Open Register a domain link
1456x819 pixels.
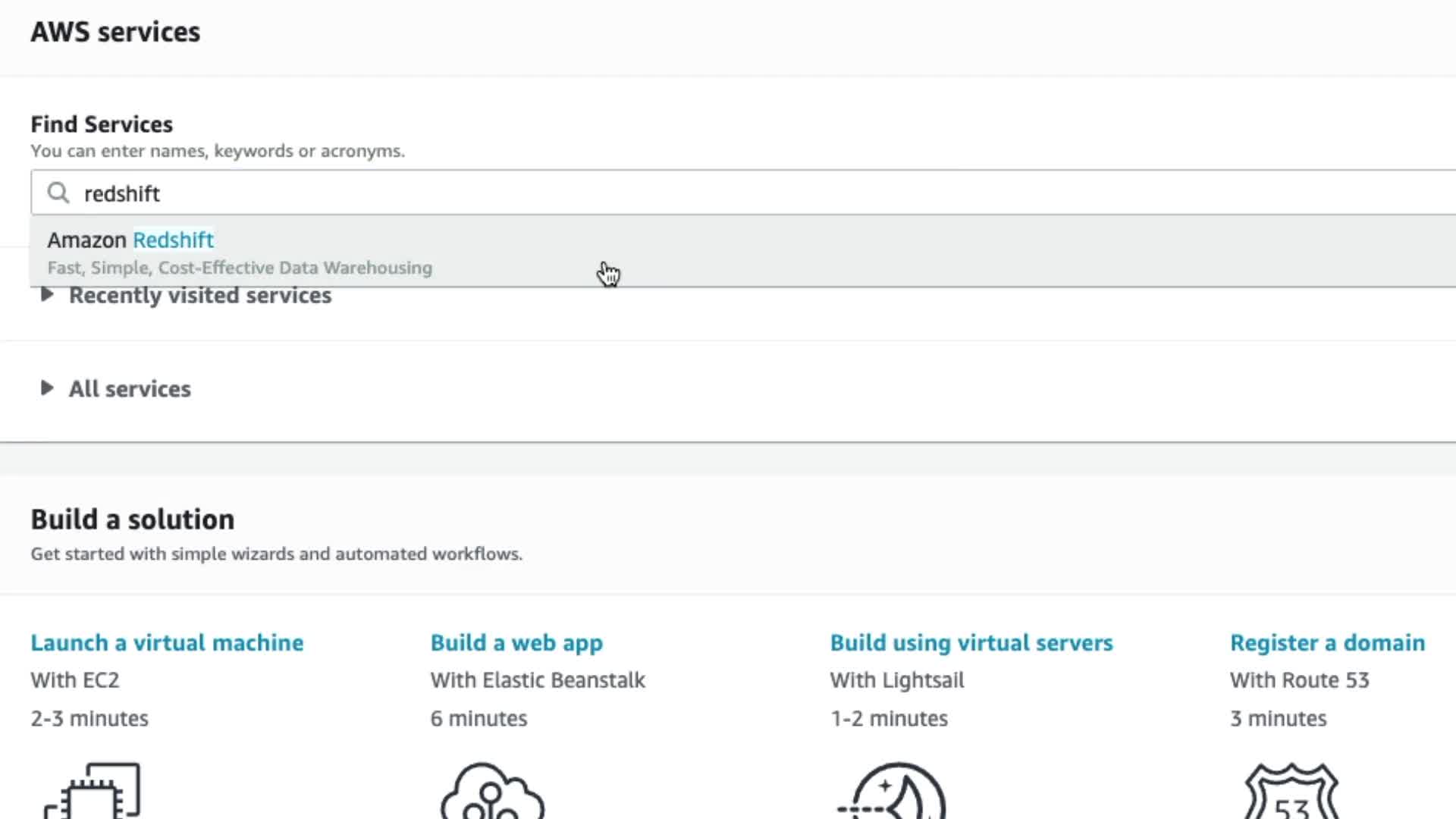(x=1327, y=642)
